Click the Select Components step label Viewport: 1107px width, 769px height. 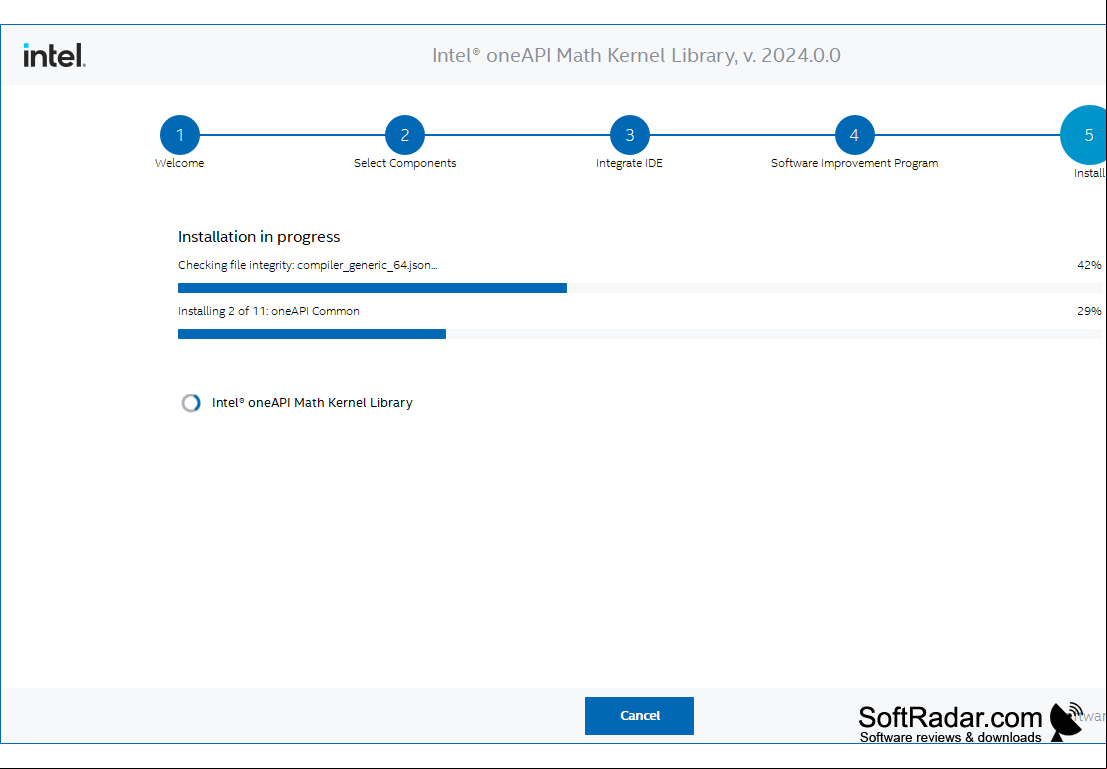coord(405,163)
